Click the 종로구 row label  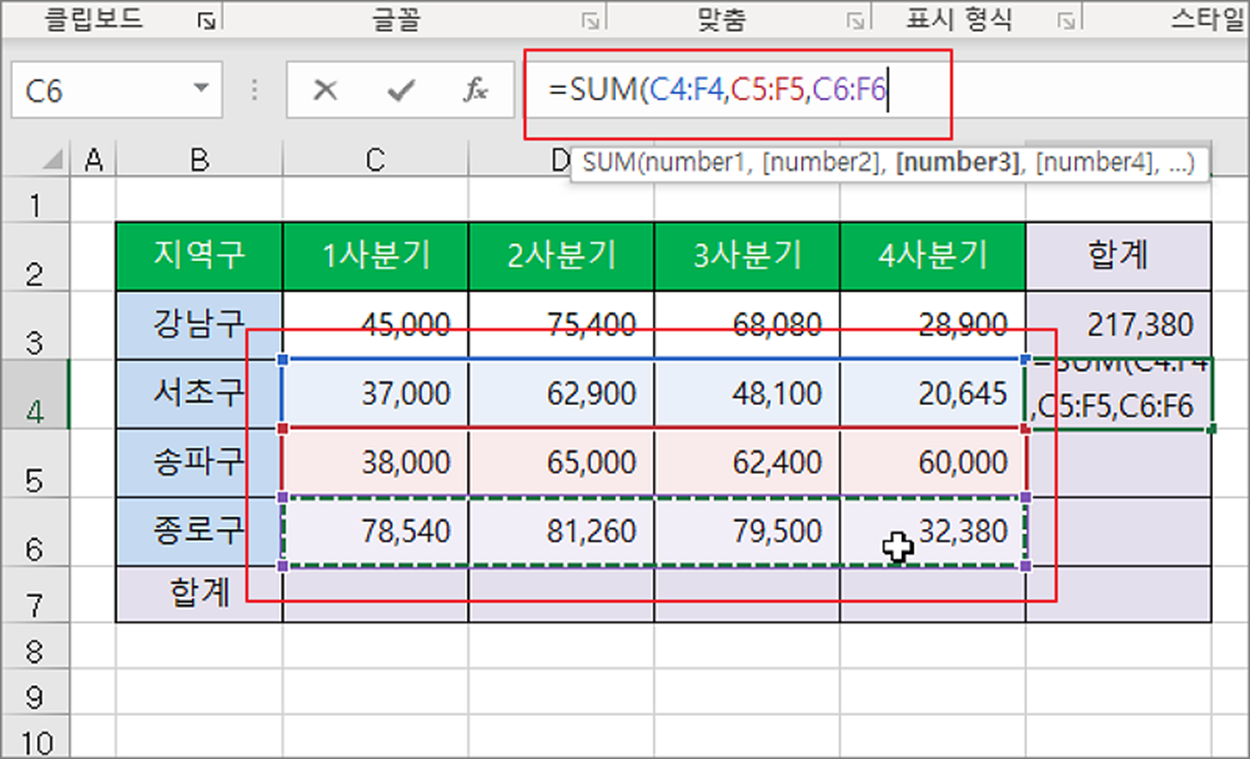point(199,531)
